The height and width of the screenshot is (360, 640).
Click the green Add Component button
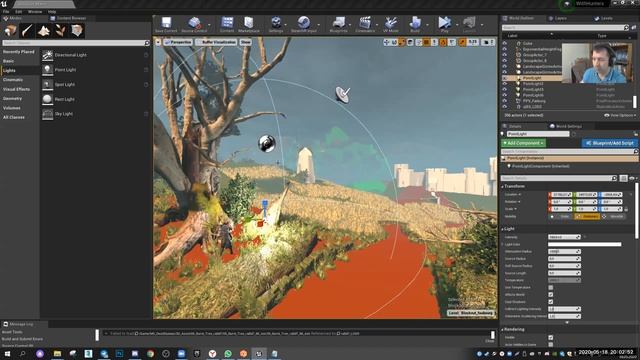pos(523,143)
